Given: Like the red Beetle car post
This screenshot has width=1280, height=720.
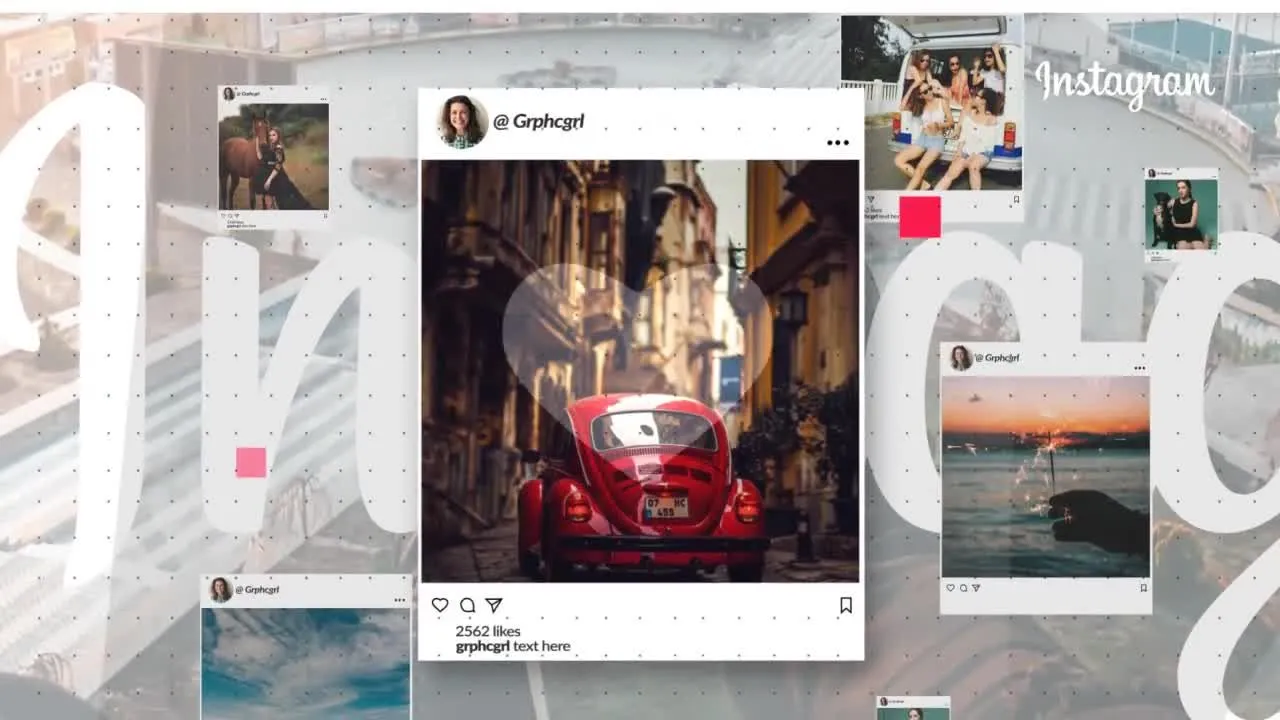Looking at the screenshot, I should point(440,605).
